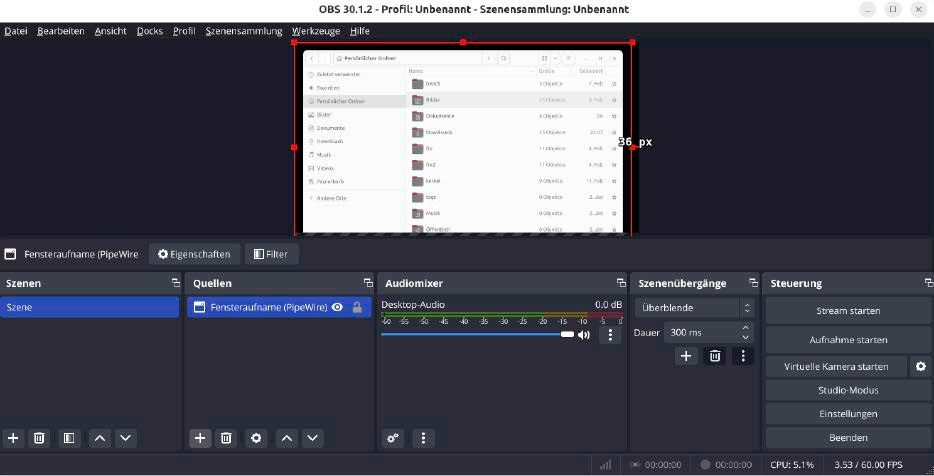Click Stream starten button
The height and width of the screenshot is (476, 934).
[x=848, y=311]
